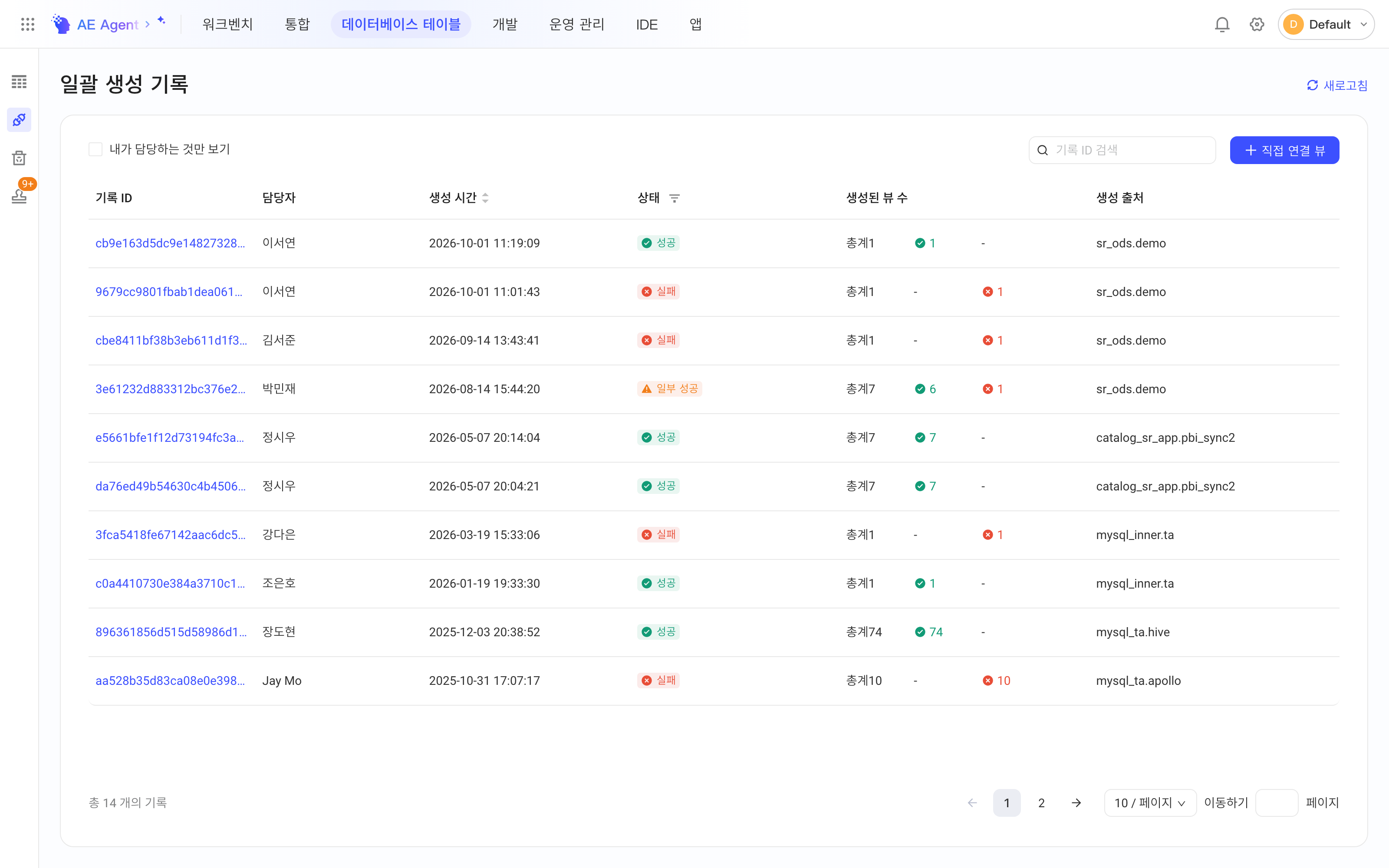Open record da76ed49b54630c4b4506...

pos(171,486)
